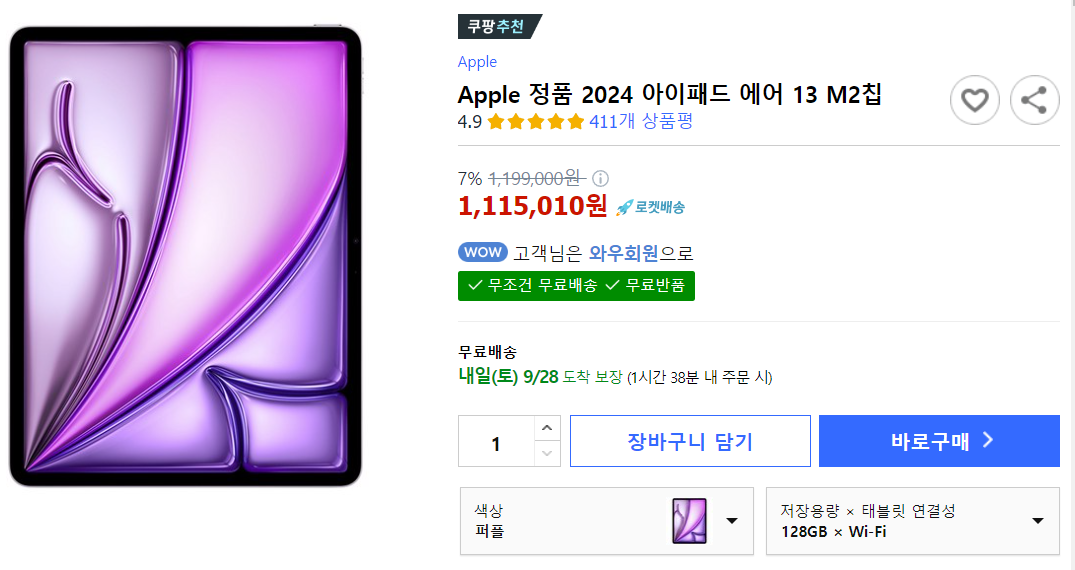Click the 장바구니 담기 button
This screenshot has width=1075, height=570.
[690, 441]
